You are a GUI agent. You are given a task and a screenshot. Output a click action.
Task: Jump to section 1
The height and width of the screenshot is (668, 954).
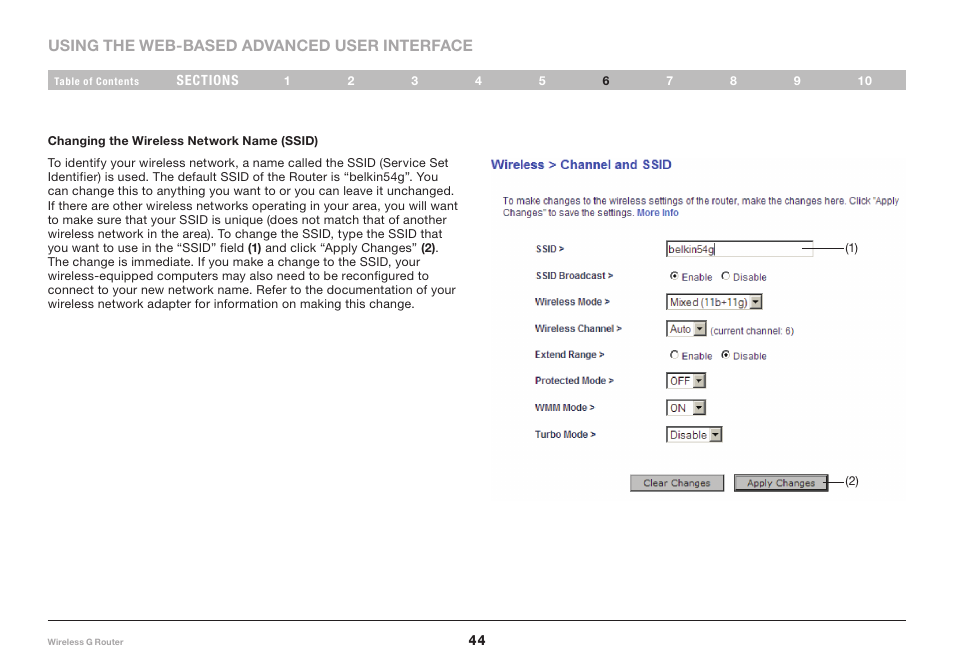pos(287,81)
